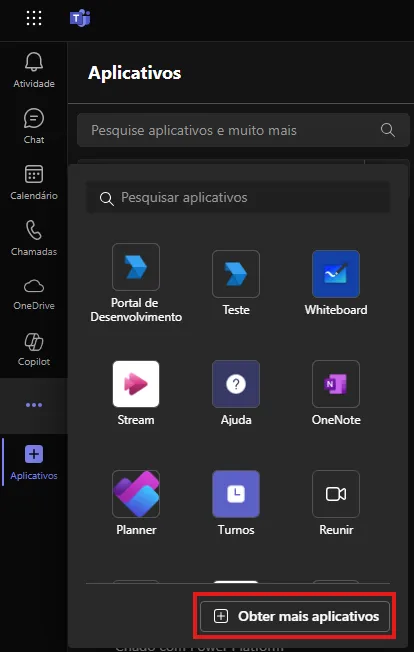414x652 pixels.
Task: Go to Chat in sidebar
Action: point(34,126)
